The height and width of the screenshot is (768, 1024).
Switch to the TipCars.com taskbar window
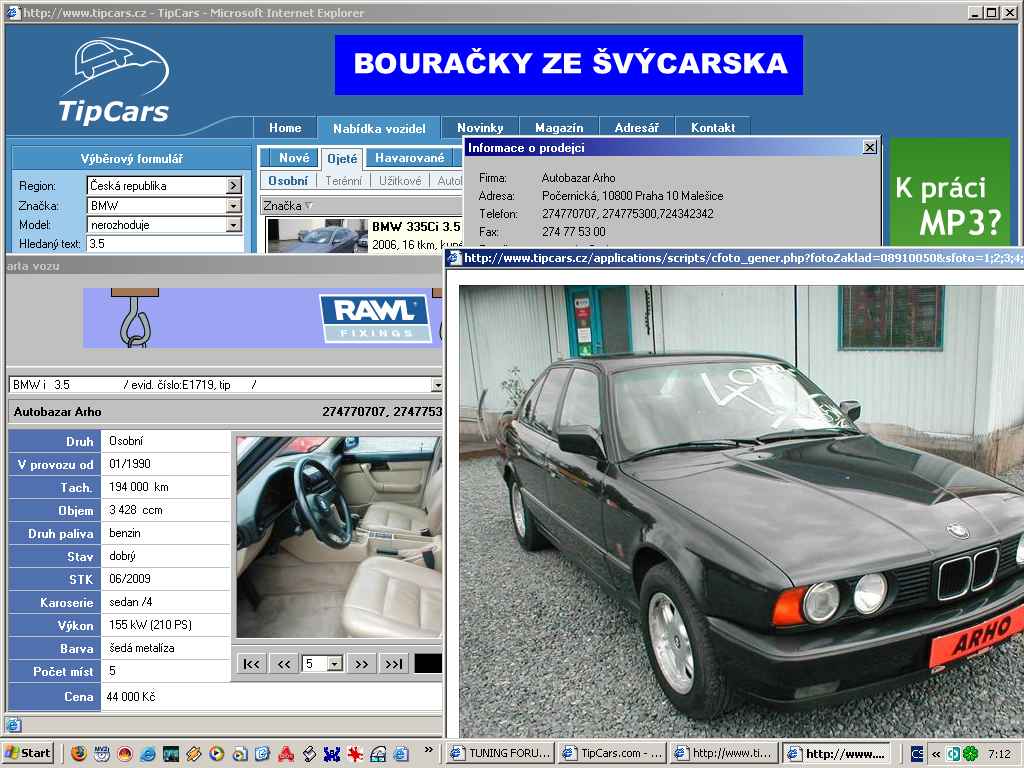click(x=613, y=754)
